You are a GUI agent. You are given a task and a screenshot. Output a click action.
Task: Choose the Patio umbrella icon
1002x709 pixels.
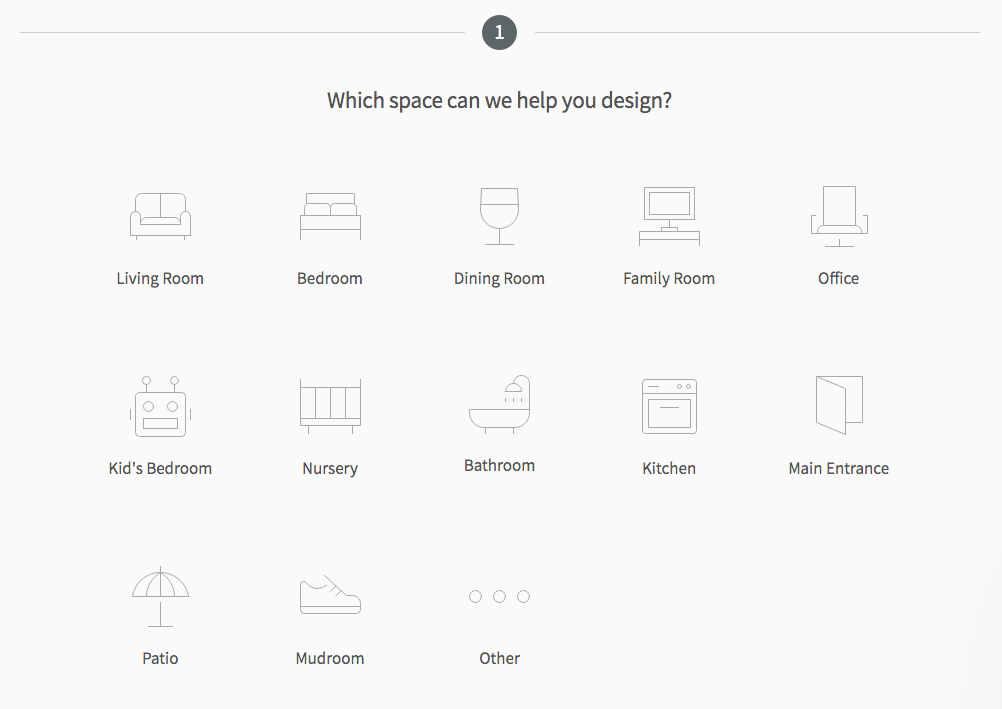(x=160, y=596)
